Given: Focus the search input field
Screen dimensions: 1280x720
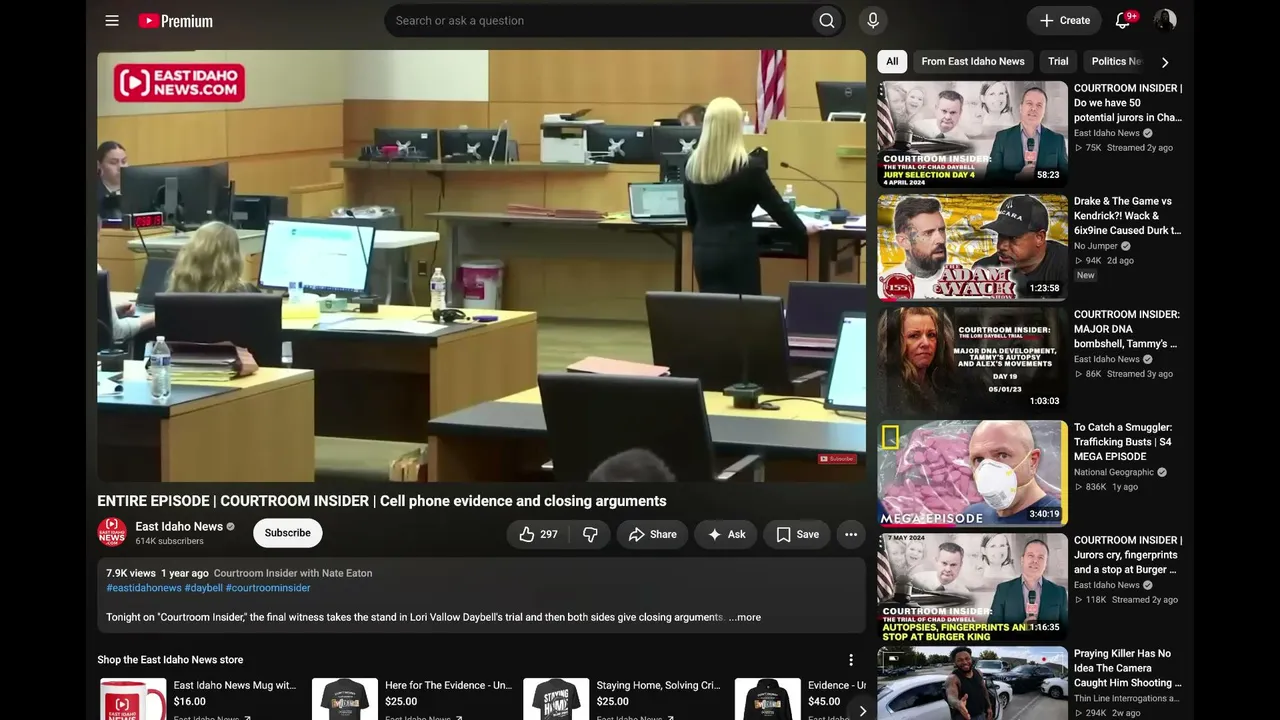Looking at the screenshot, I should coord(598,20).
